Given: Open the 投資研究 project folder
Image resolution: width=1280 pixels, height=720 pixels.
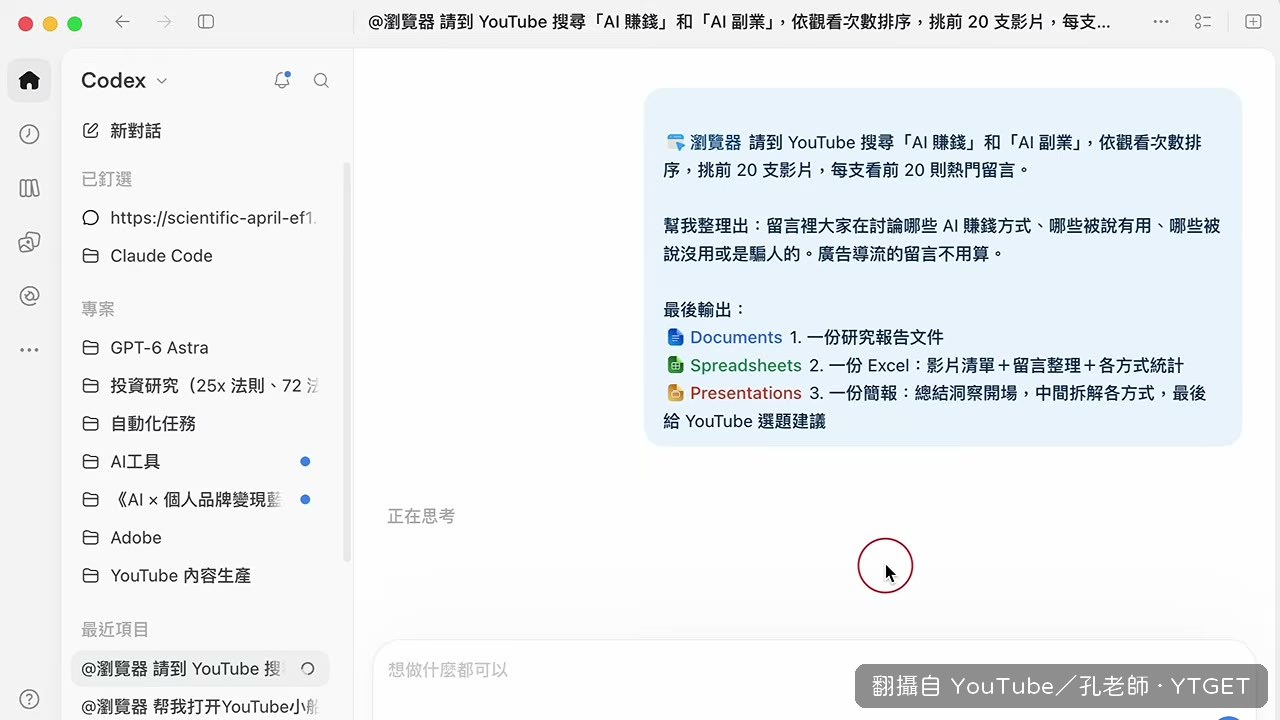Looking at the screenshot, I should click(201, 386).
